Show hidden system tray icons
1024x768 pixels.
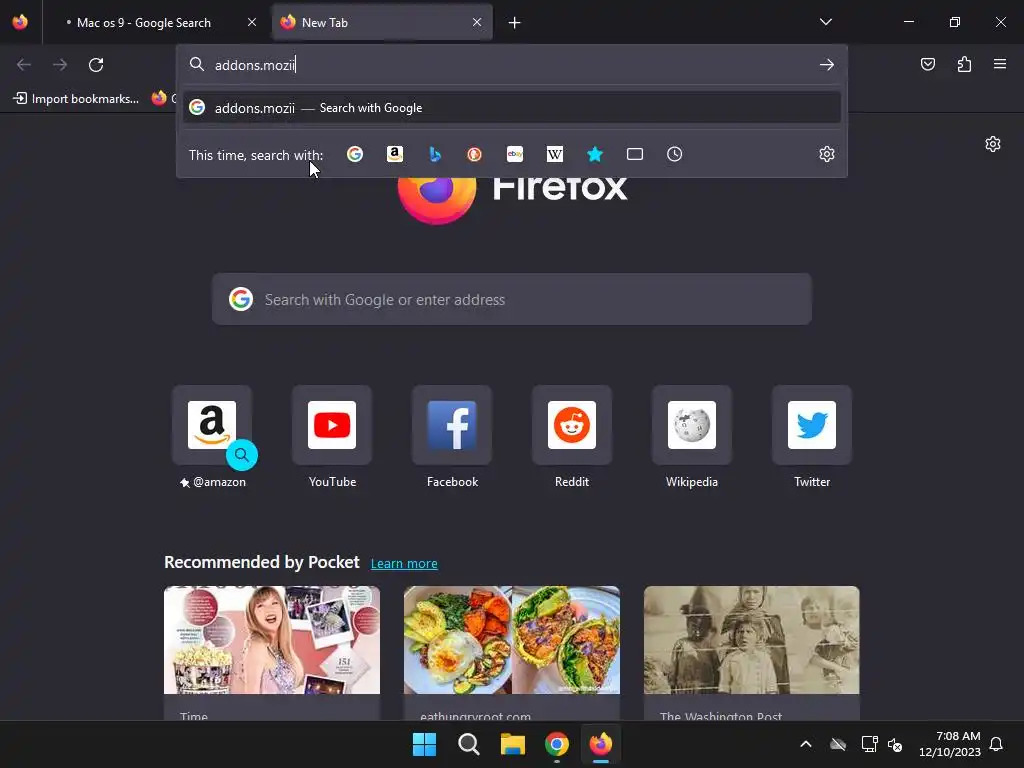806,744
